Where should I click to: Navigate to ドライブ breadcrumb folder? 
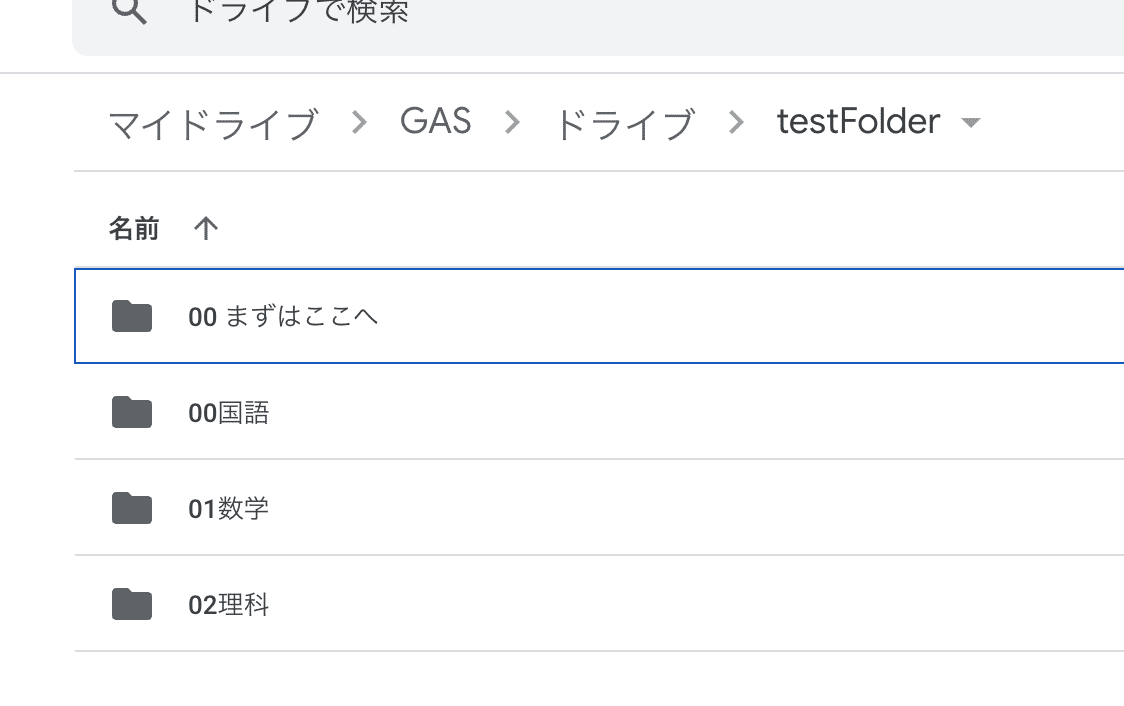625,123
